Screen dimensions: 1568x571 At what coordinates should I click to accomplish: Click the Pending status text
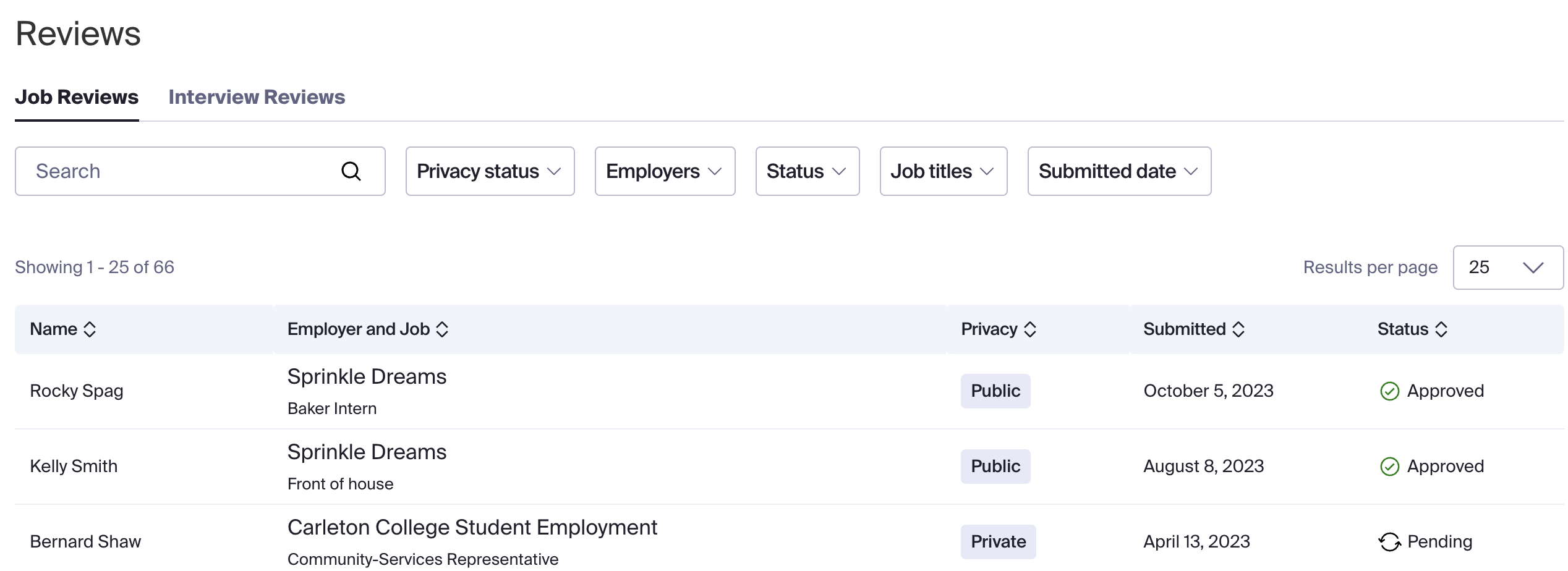click(x=1439, y=542)
